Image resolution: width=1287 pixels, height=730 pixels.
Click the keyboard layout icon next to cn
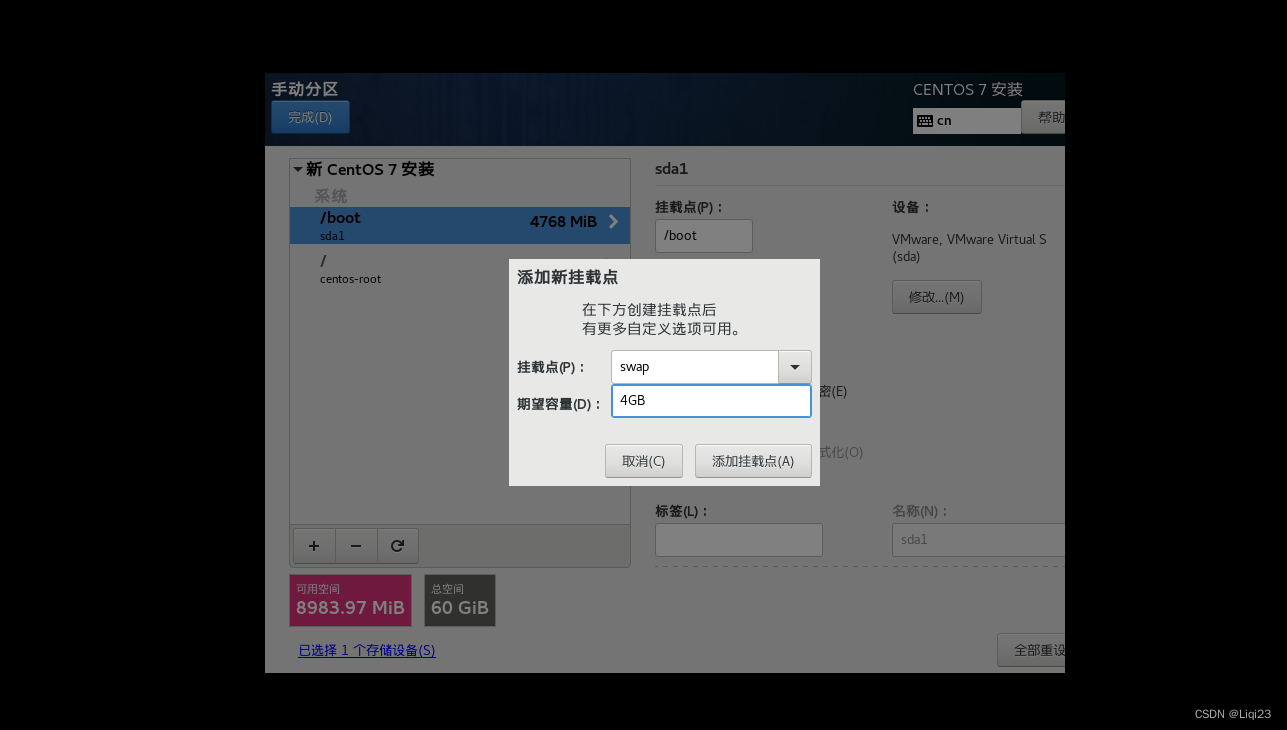pos(925,121)
